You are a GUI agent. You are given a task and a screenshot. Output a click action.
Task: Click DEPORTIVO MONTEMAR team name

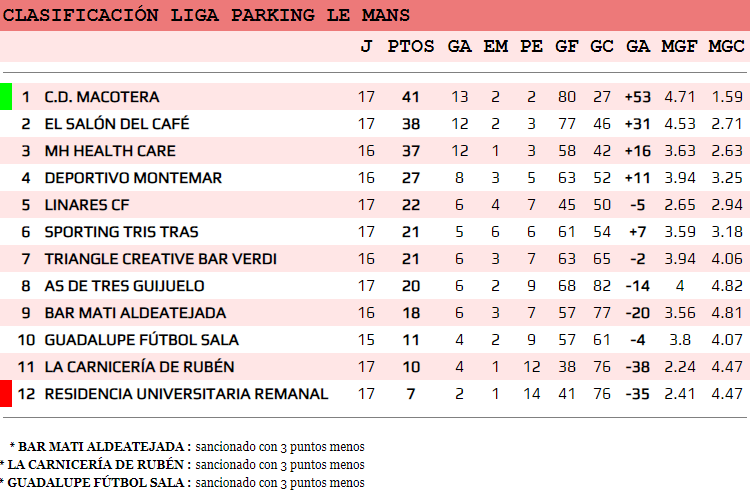click(133, 178)
